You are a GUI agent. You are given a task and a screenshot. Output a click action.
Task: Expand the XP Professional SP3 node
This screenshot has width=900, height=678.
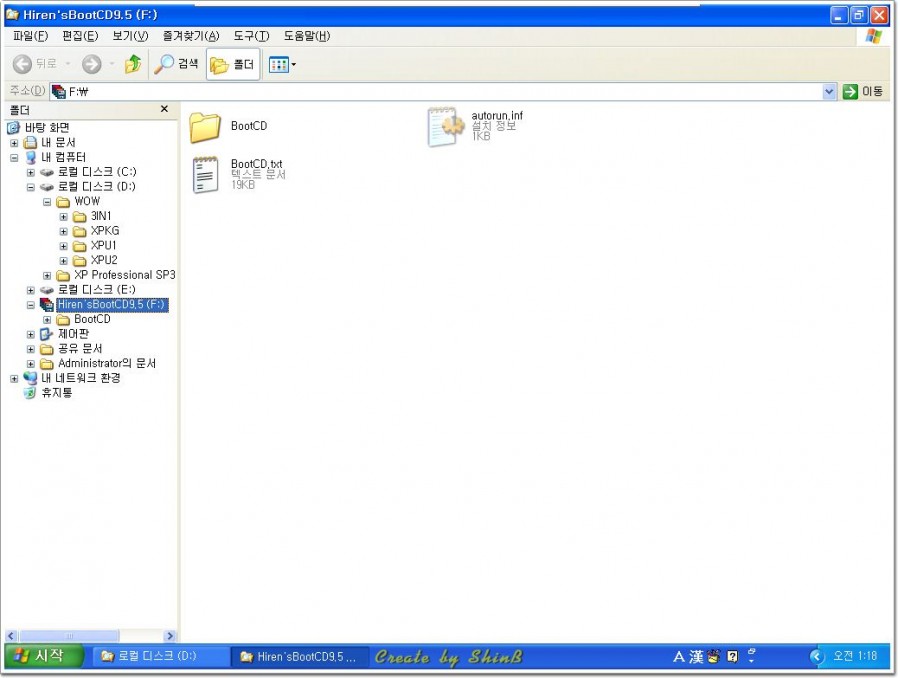(47, 276)
